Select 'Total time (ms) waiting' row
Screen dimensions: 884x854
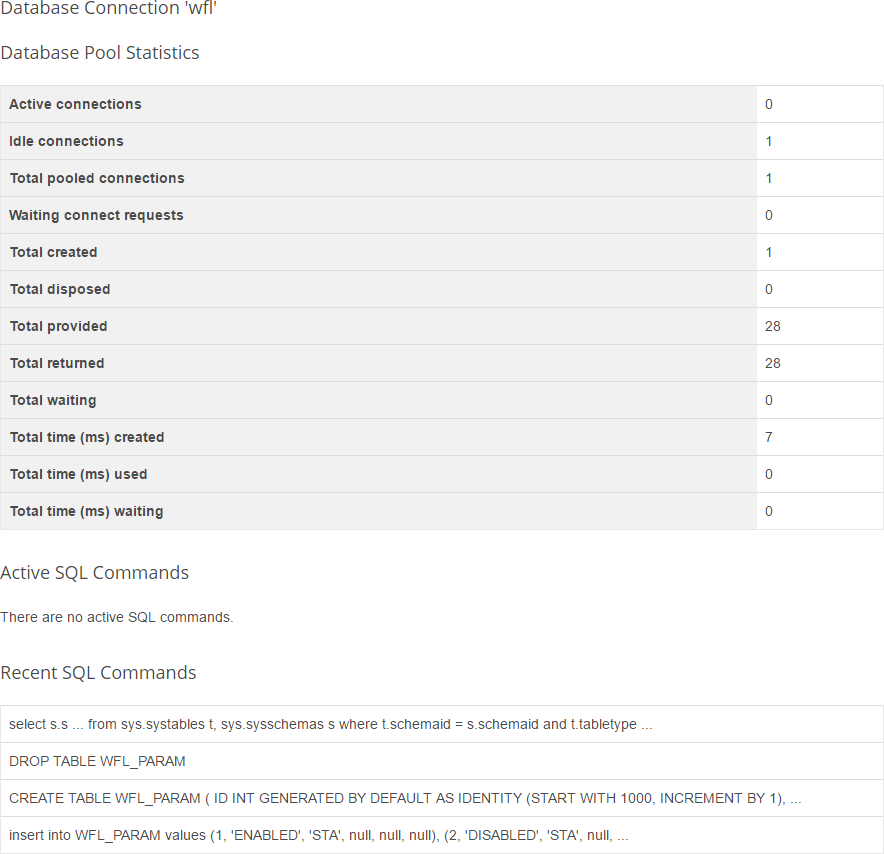pos(86,511)
